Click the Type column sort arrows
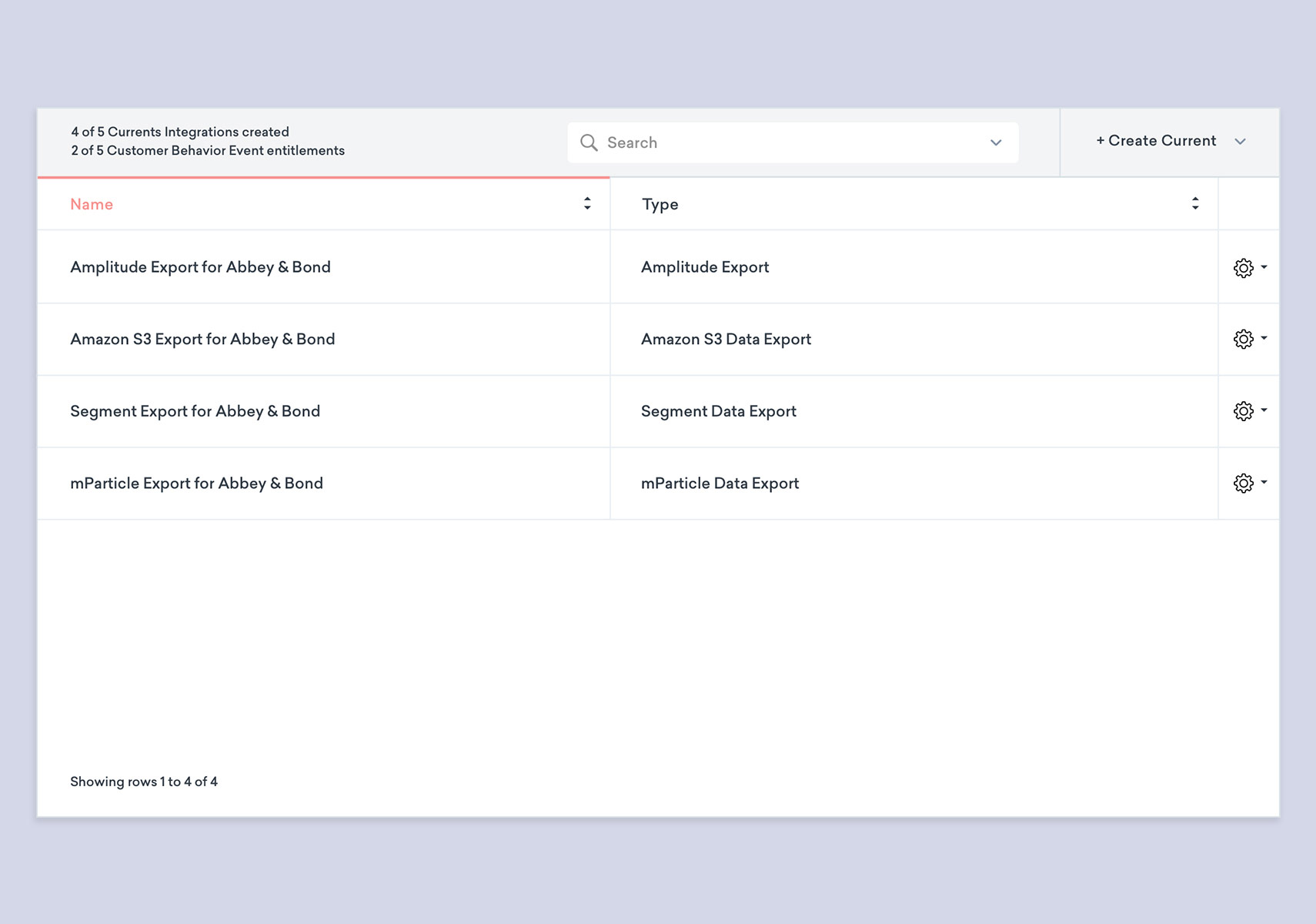 coord(1195,203)
